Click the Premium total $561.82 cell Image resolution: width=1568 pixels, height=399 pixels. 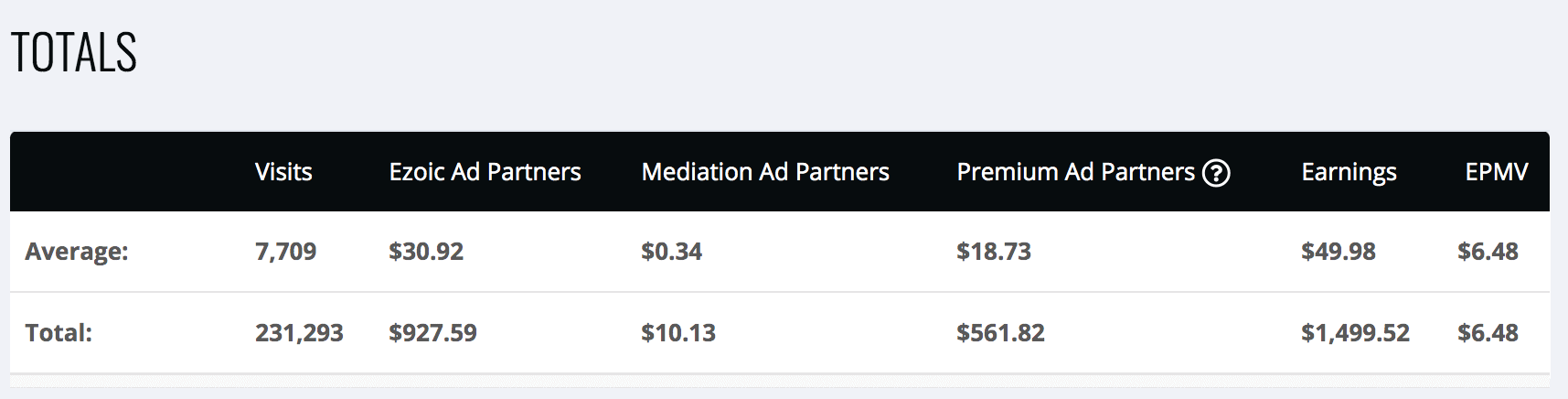point(1000,333)
